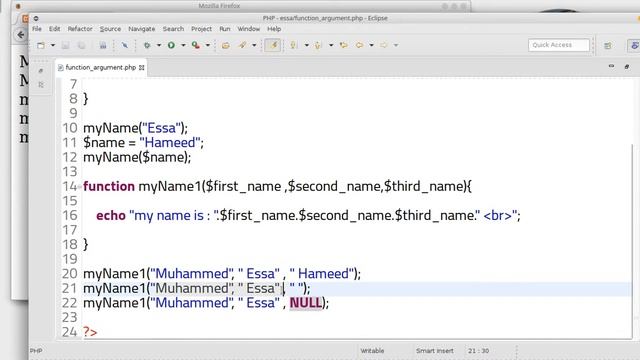640x360 pixels.
Task: Open the Window menu
Action: click(x=249, y=29)
